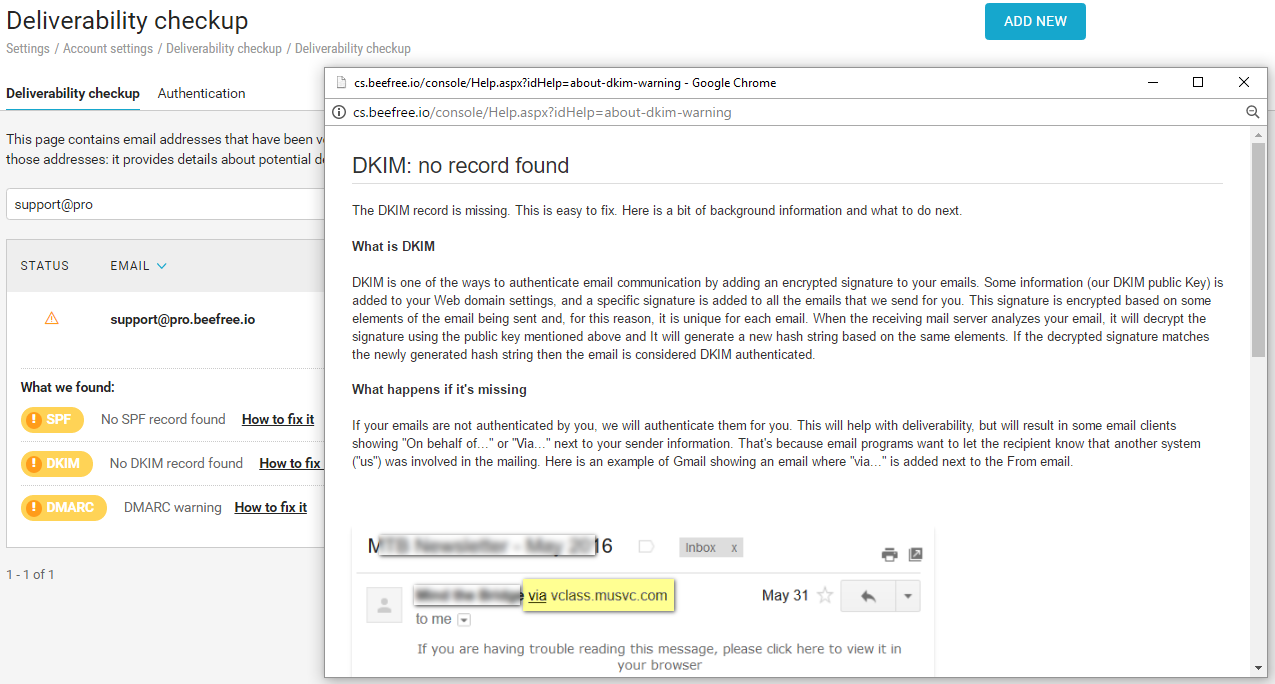Click the DKIM warning badge
The image size is (1275, 684).
[x=57, y=464]
